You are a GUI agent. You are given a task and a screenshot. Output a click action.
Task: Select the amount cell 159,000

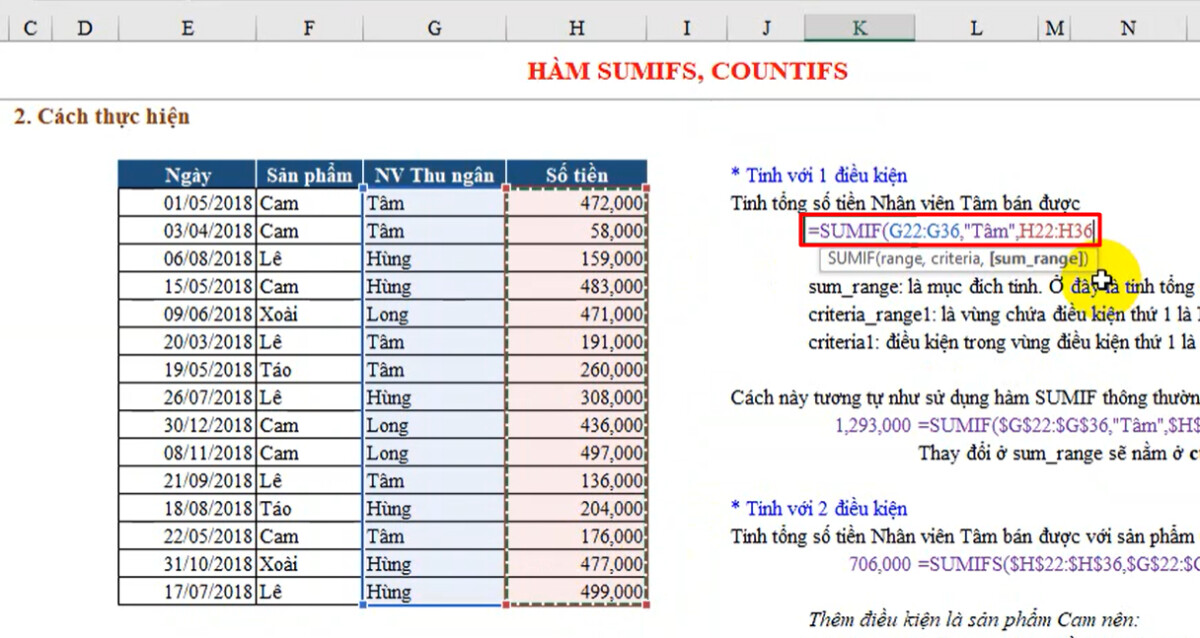pos(577,259)
